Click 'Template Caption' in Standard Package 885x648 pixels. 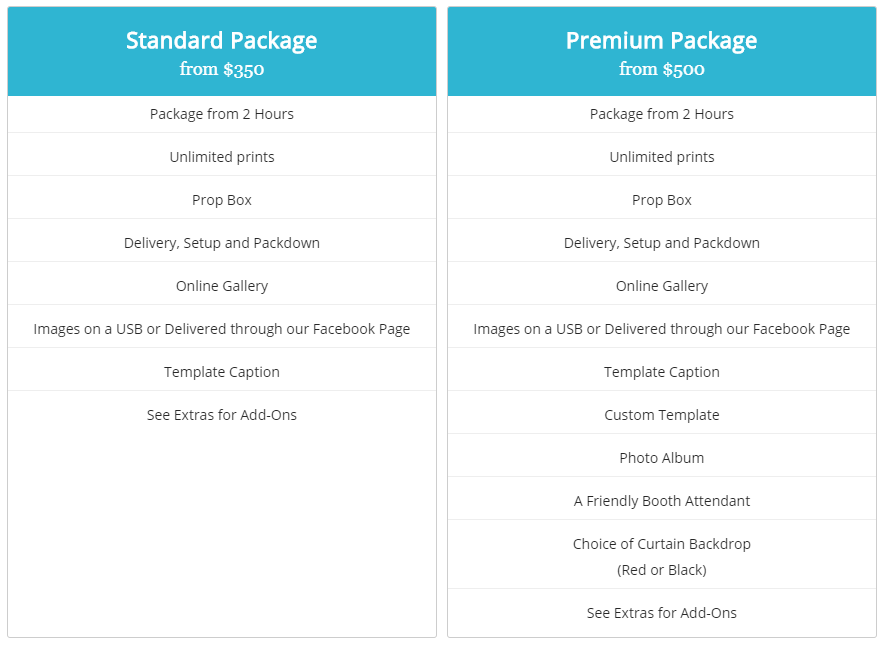pos(222,371)
